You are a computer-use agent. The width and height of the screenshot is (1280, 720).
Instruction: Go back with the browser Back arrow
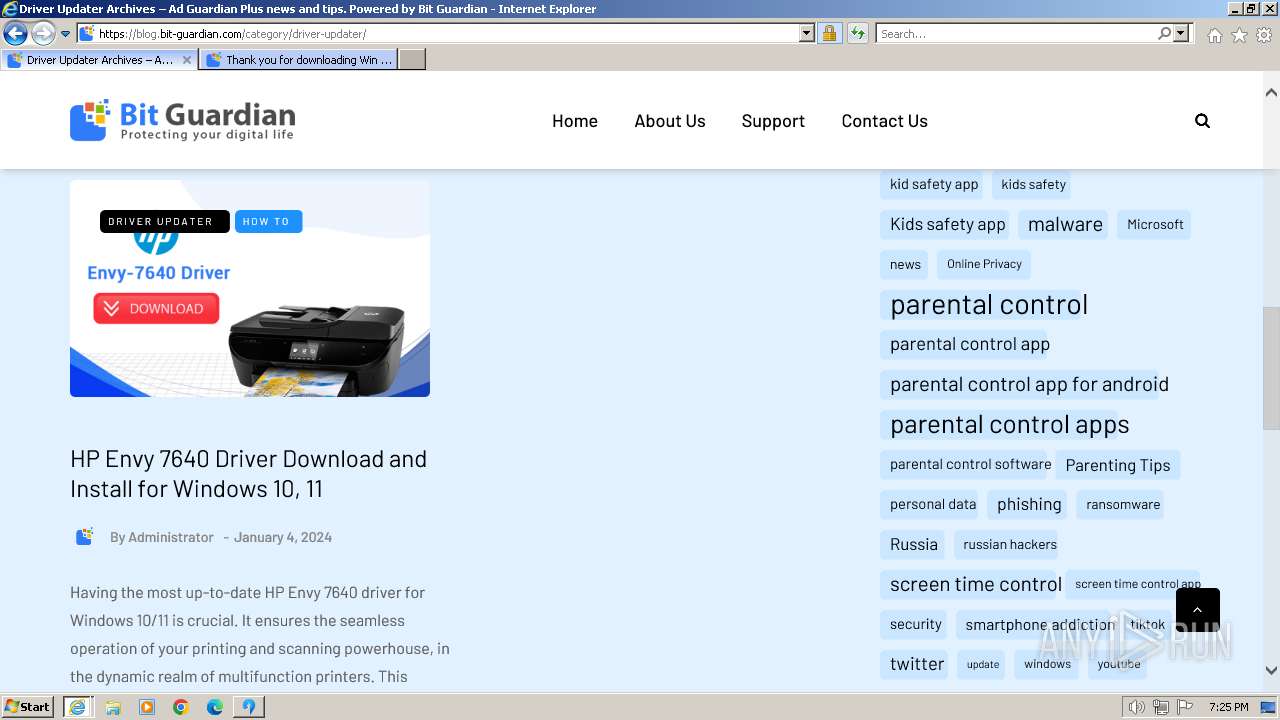tap(15, 34)
